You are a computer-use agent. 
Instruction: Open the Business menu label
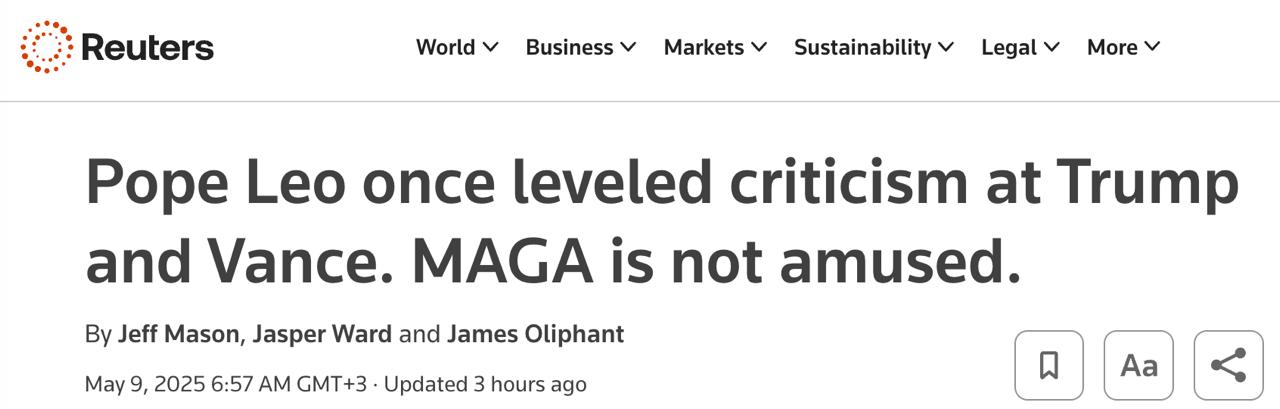click(x=569, y=47)
